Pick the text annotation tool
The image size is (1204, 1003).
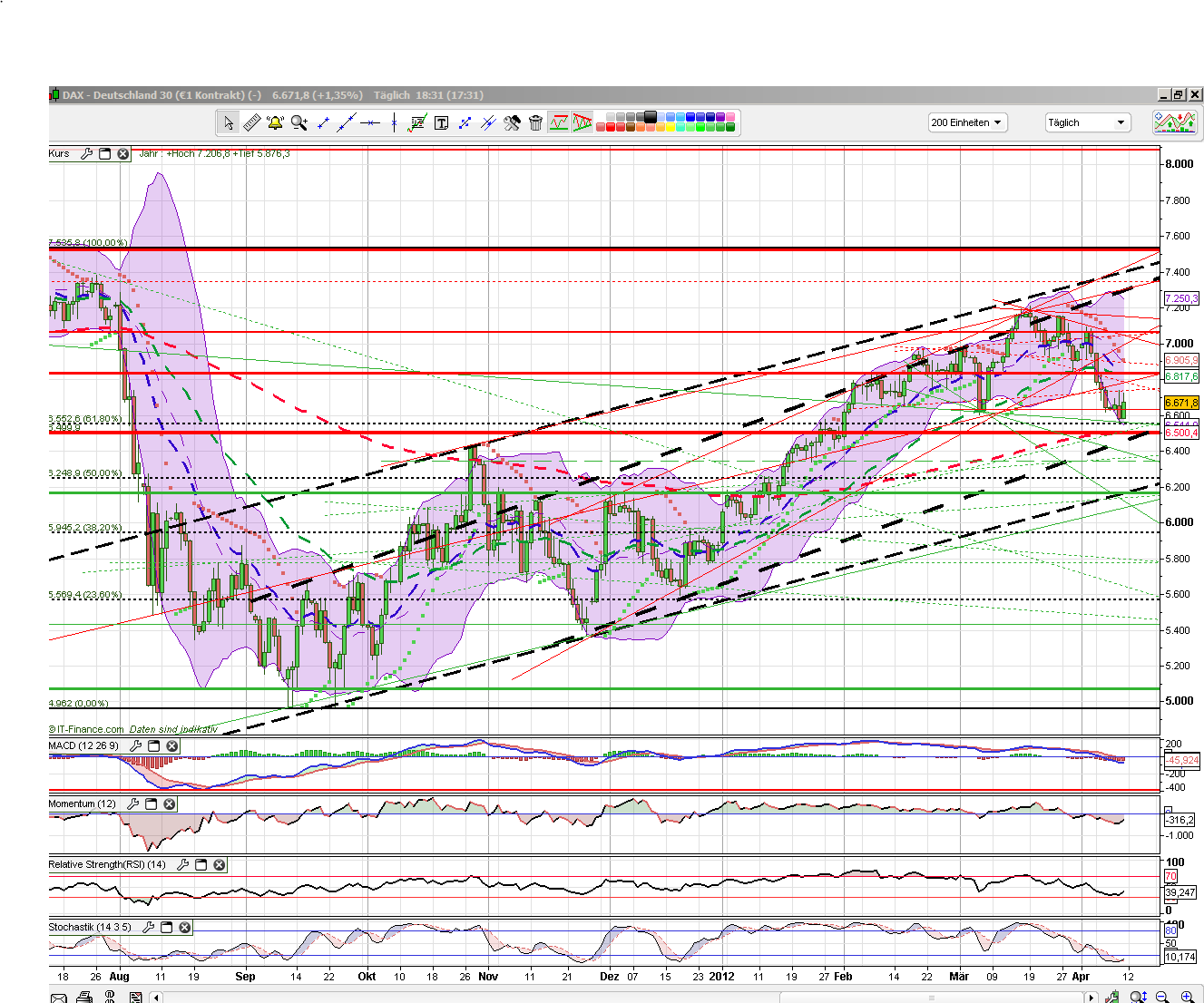tap(441, 122)
